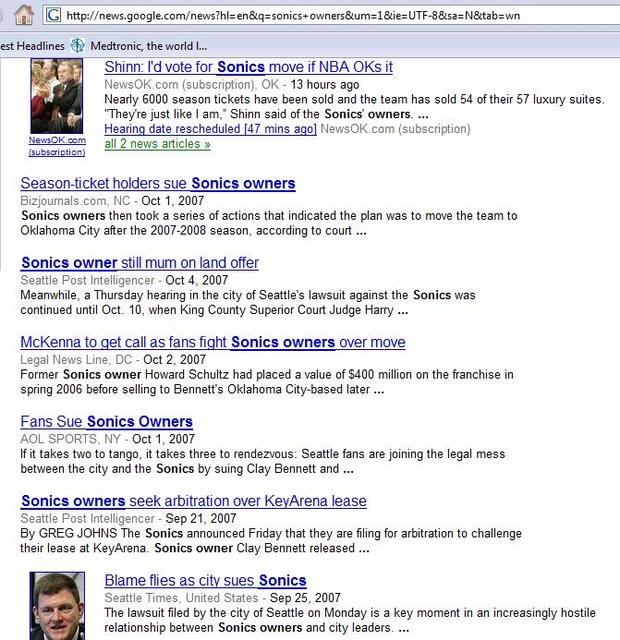The width and height of the screenshot is (620, 640).
Task: Click the Medtronic bookmark icon
Action: tap(77, 45)
